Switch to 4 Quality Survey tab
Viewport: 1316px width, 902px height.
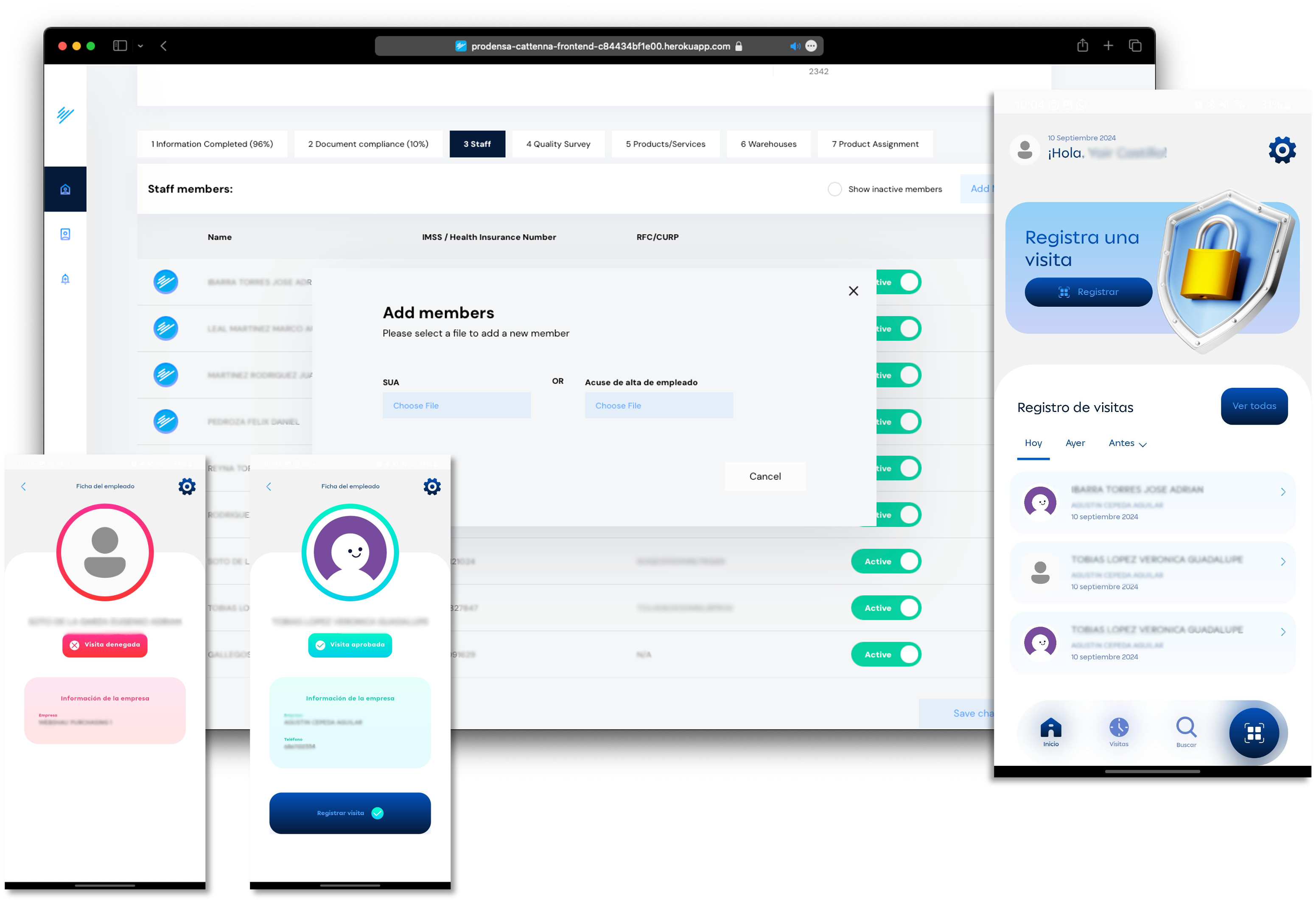558,144
